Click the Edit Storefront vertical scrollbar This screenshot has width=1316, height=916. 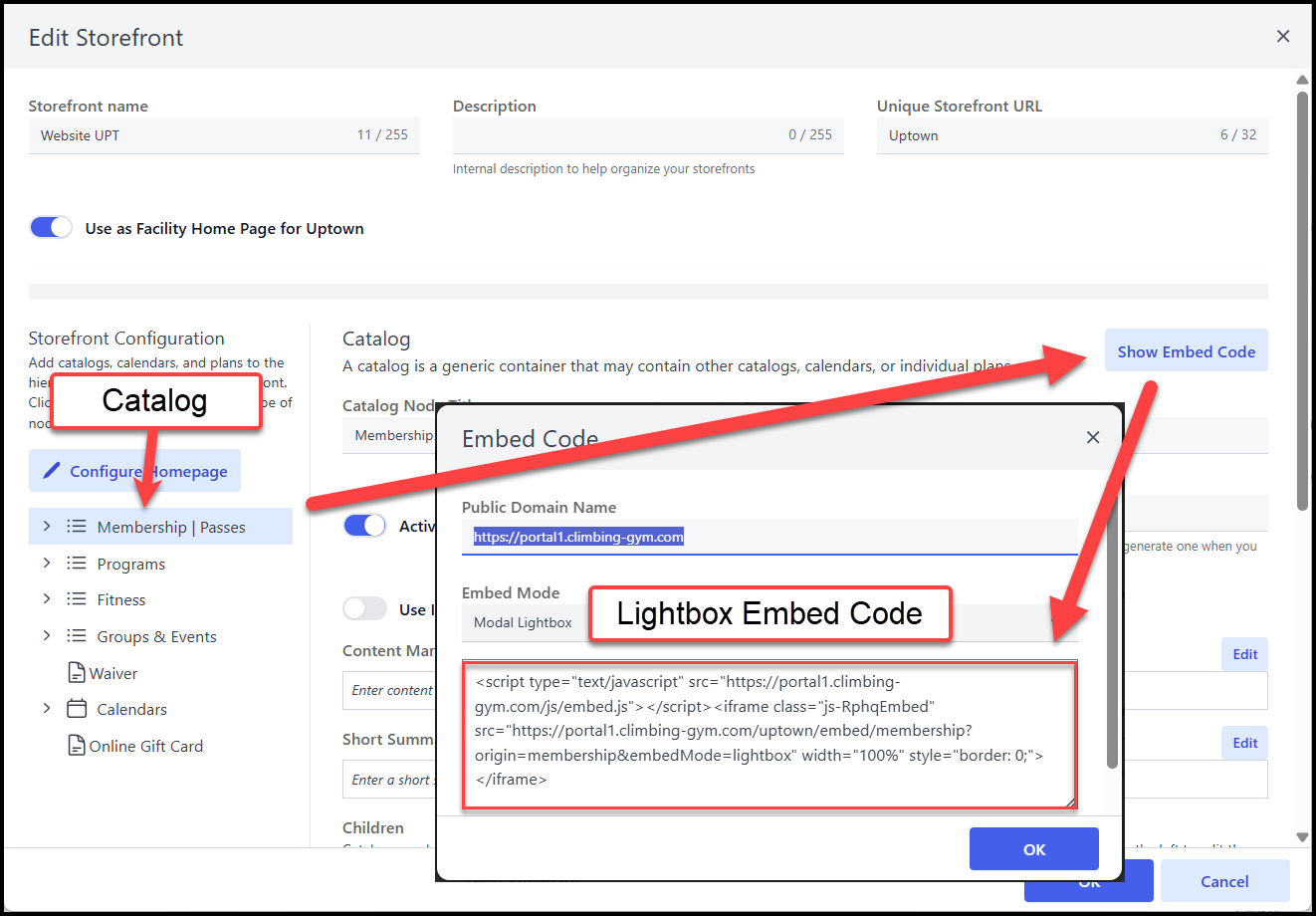(1302, 301)
